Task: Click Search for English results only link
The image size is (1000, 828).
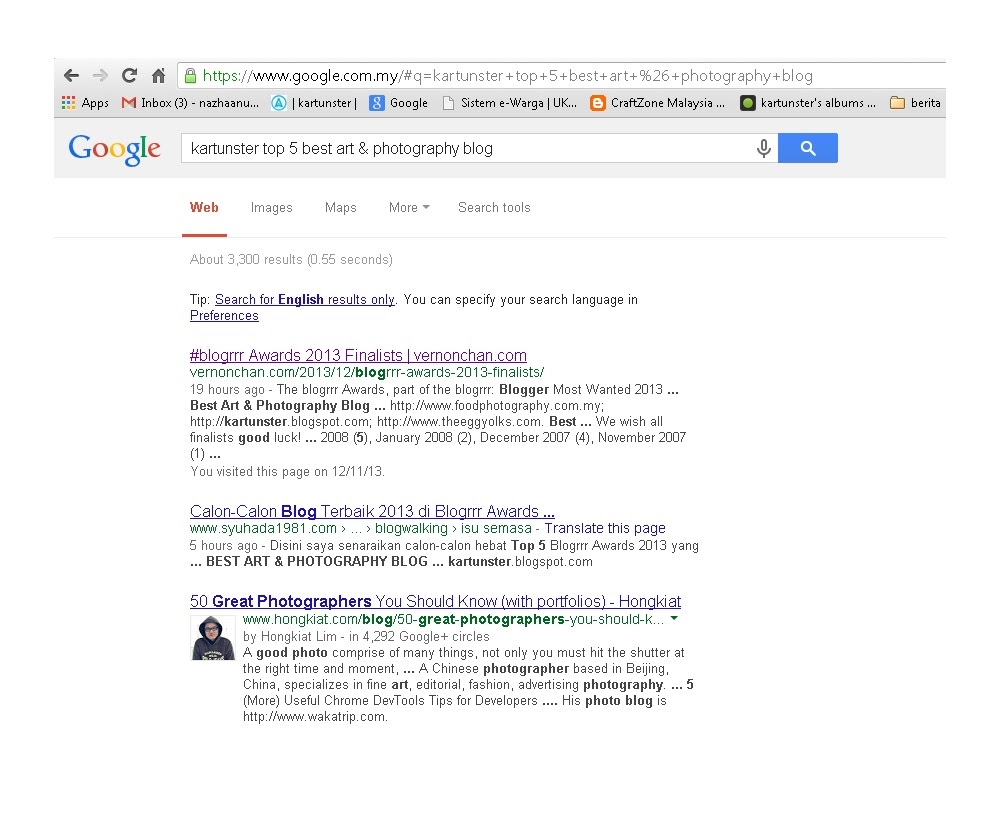Action: click(x=305, y=299)
